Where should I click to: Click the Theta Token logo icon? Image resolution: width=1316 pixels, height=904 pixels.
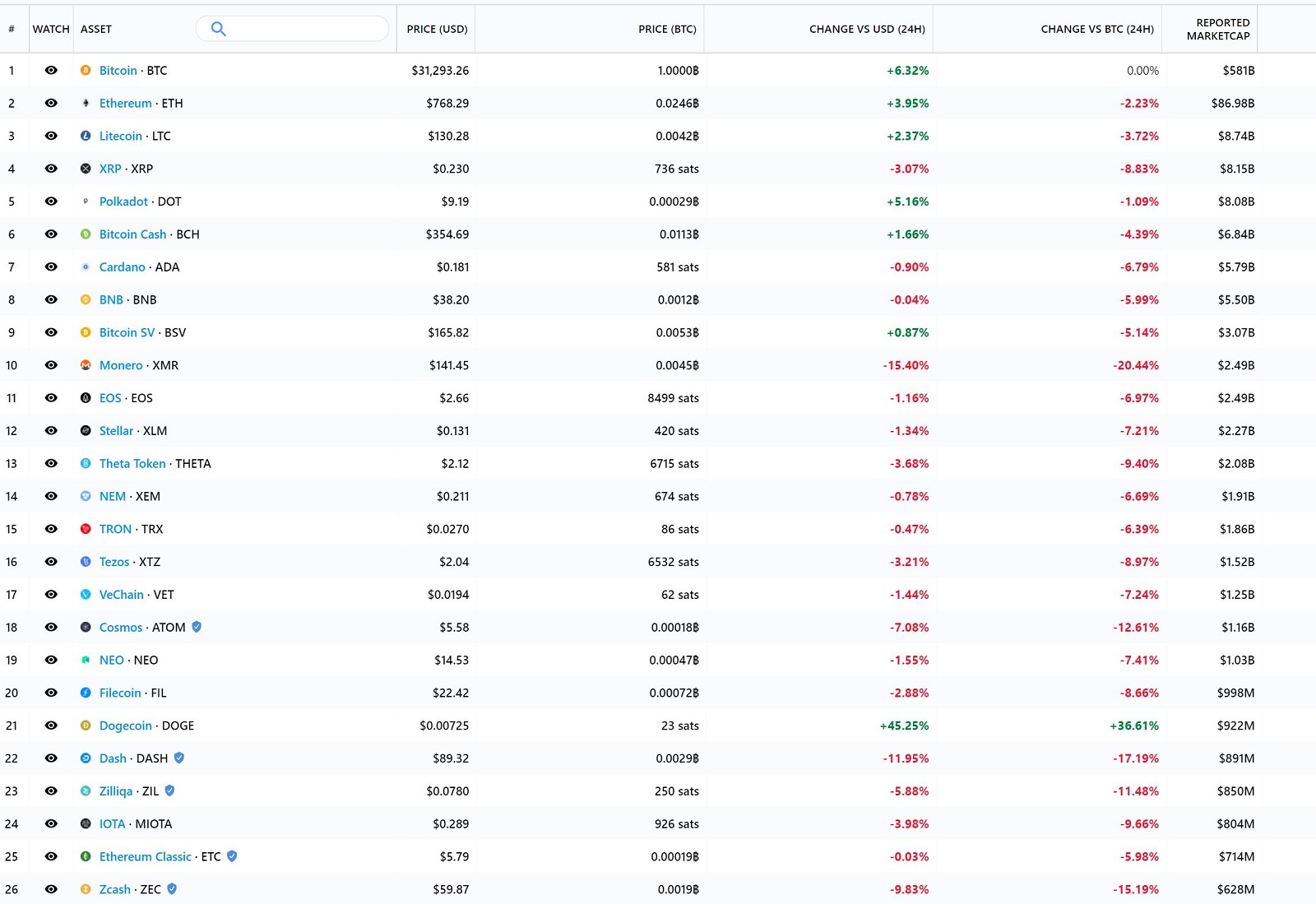point(86,464)
